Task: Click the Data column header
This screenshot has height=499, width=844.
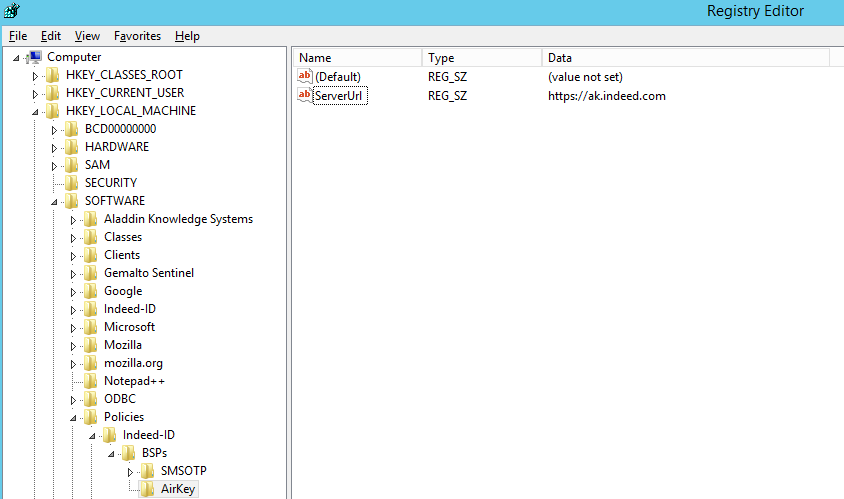Action: (685, 58)
